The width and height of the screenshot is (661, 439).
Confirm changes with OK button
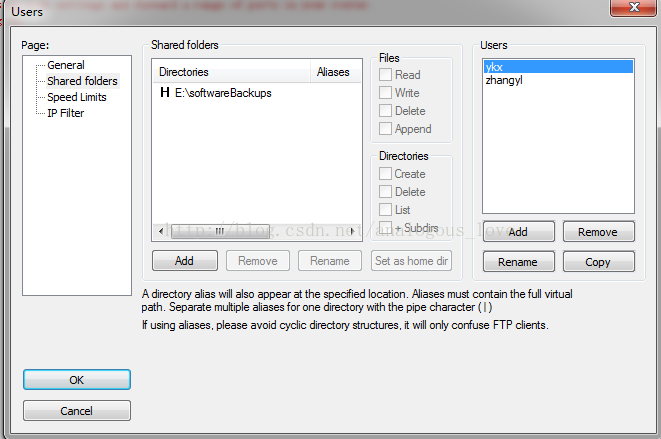pos(77,380)
